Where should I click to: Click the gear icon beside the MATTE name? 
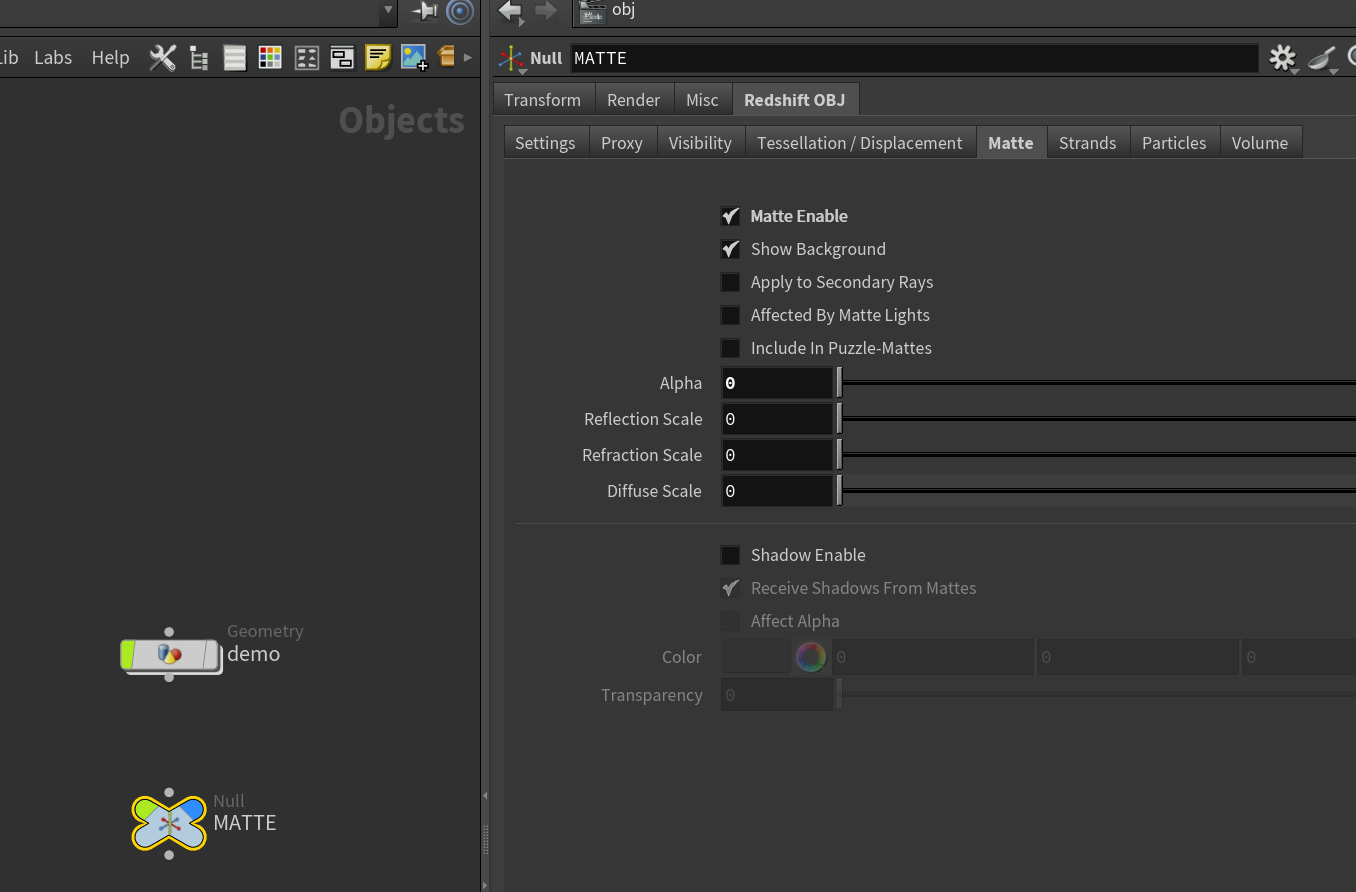click(1282, 58)
